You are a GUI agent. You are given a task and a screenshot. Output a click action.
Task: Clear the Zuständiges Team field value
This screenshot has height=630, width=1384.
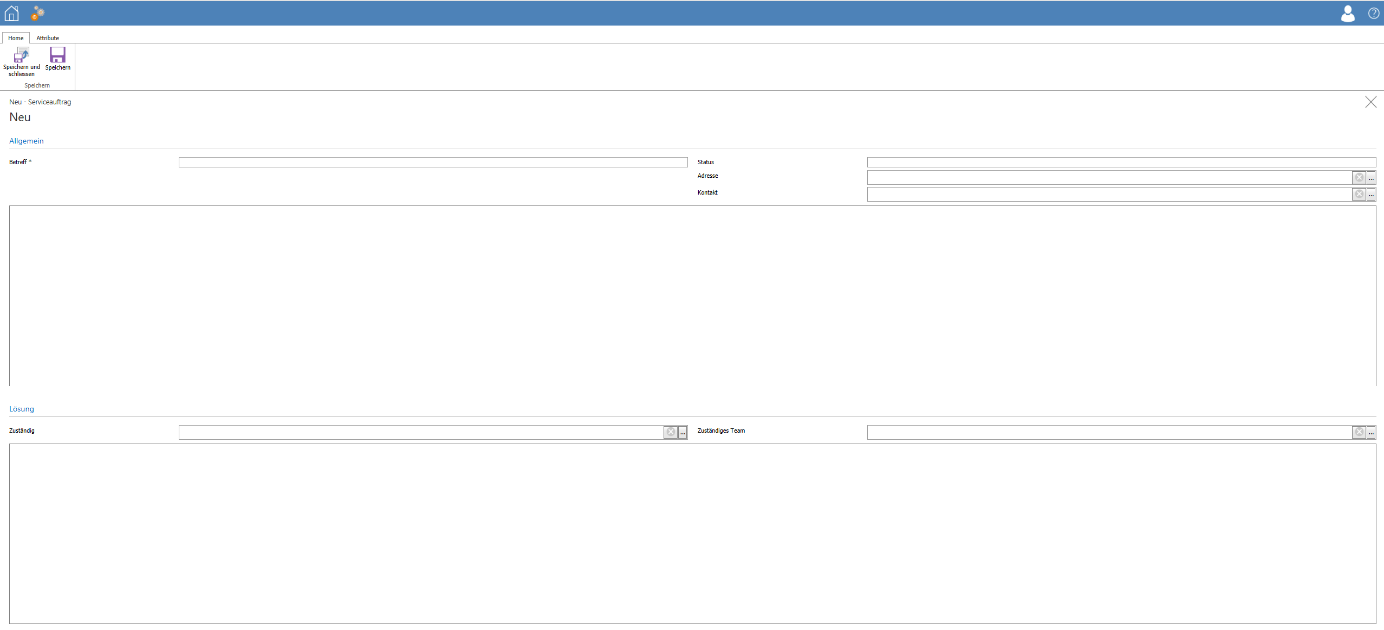click(x=1359, y=432)
